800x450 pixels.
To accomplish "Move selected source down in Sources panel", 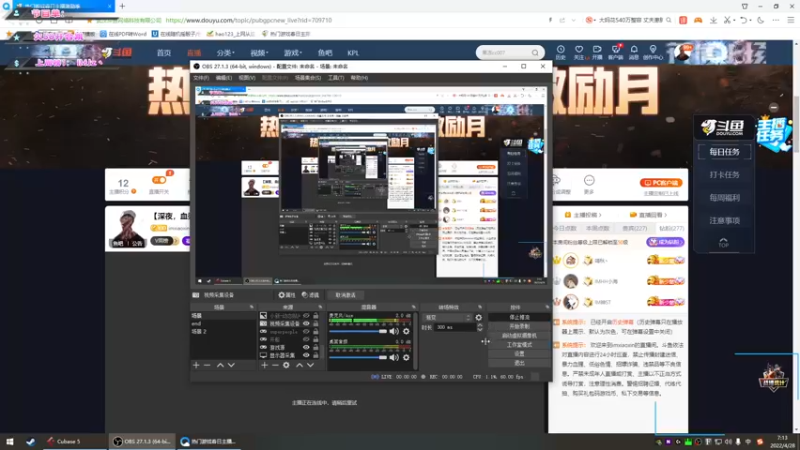I will click(310, 365).
